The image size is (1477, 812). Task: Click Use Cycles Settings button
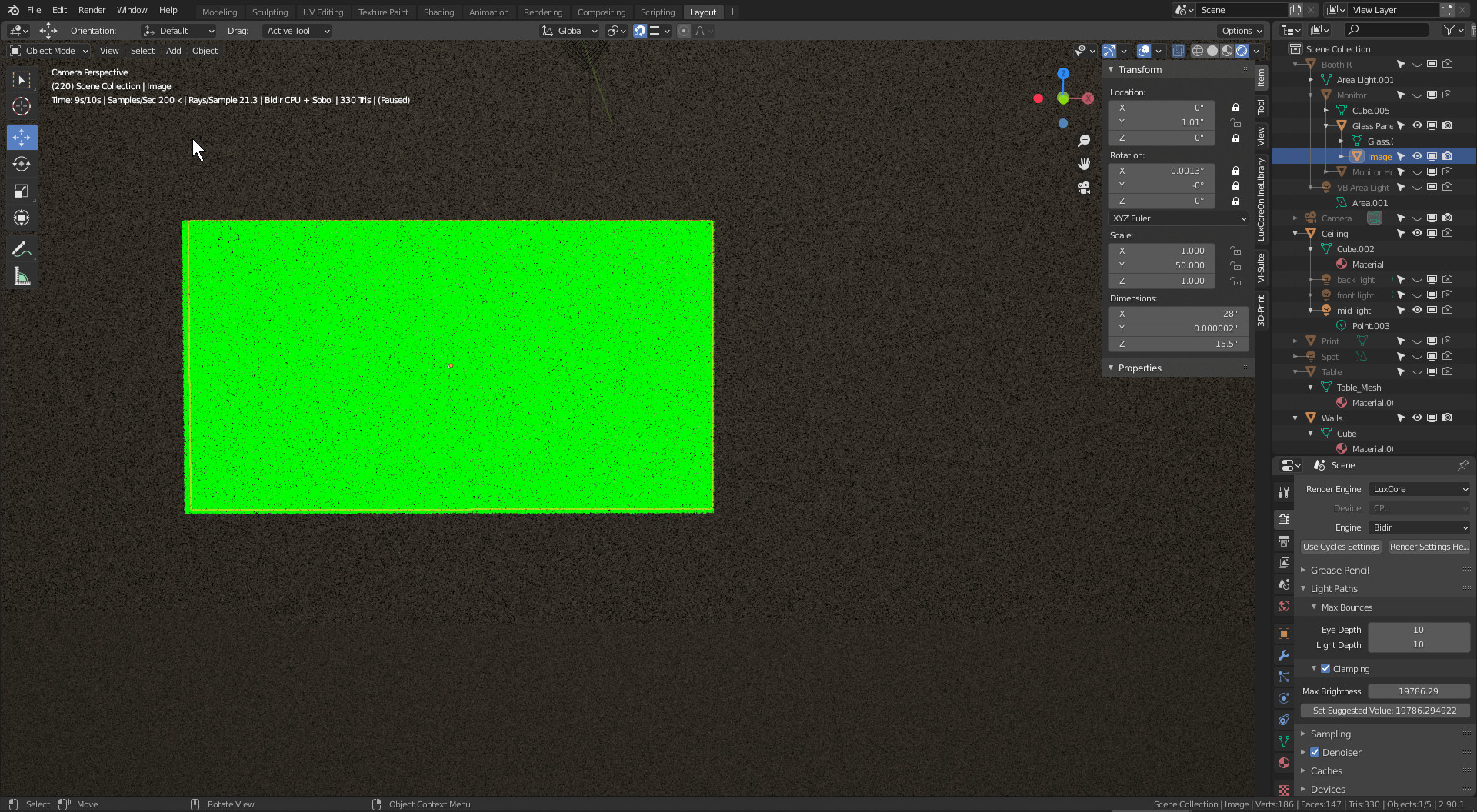(1340, 547)
